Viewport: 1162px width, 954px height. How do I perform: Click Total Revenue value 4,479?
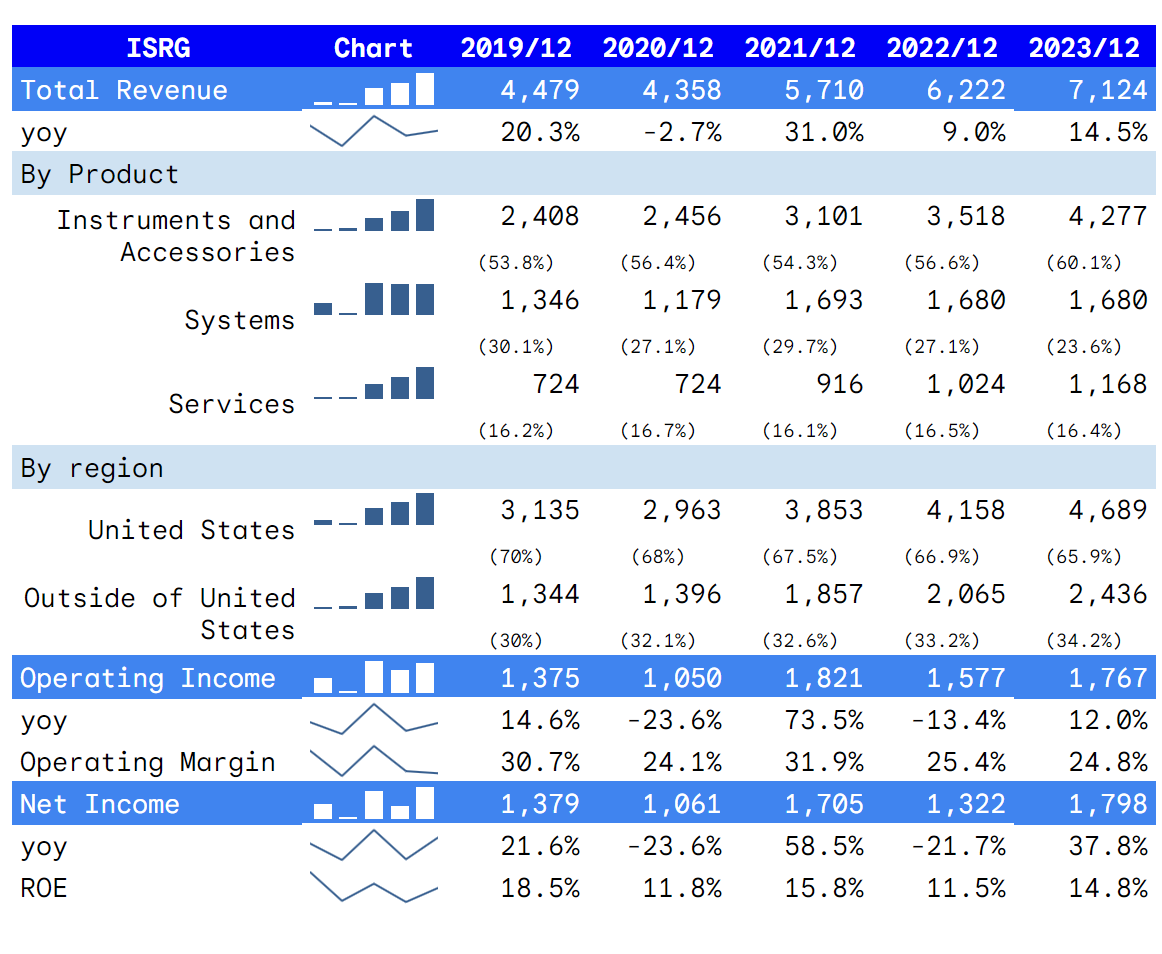coord(540,90)
